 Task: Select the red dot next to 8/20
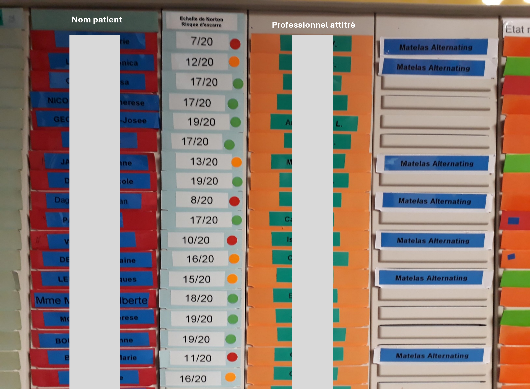click(234, 201)
